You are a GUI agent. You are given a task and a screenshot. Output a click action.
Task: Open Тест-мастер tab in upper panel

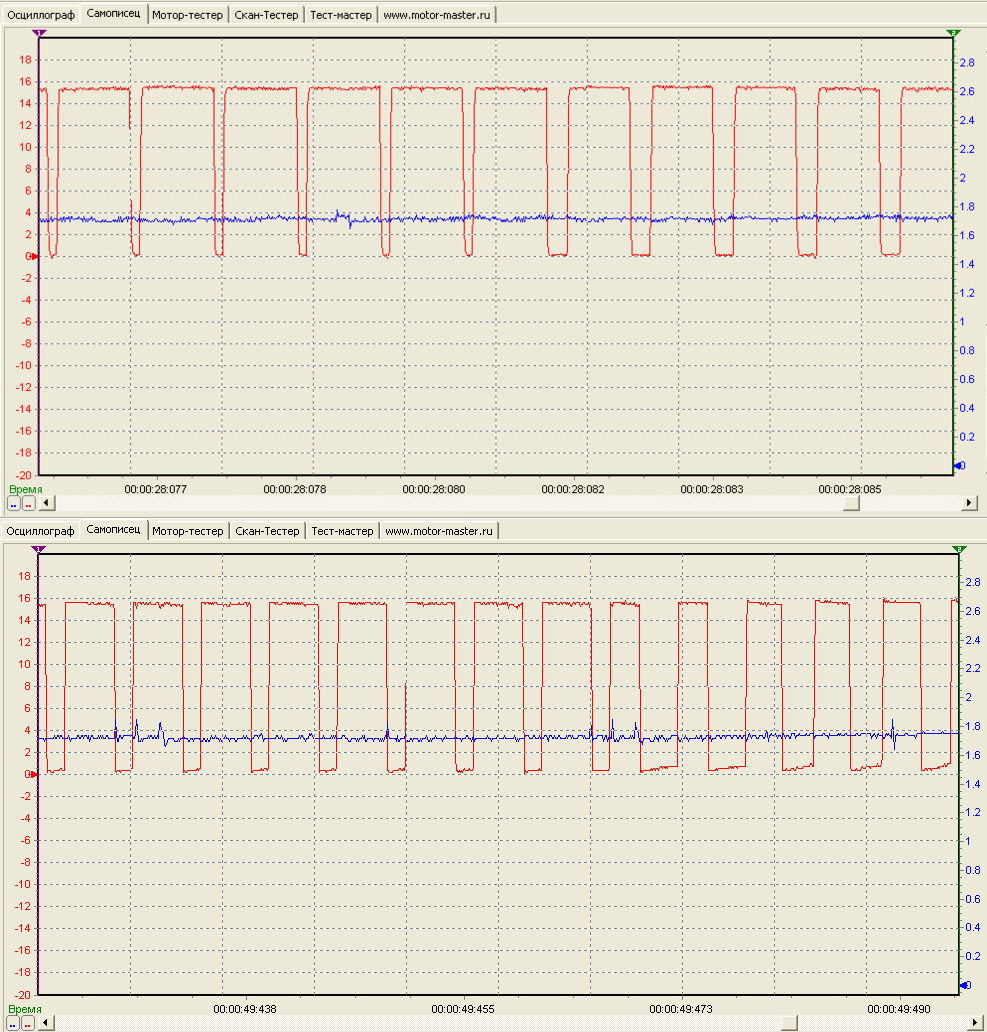coord(341,15)
